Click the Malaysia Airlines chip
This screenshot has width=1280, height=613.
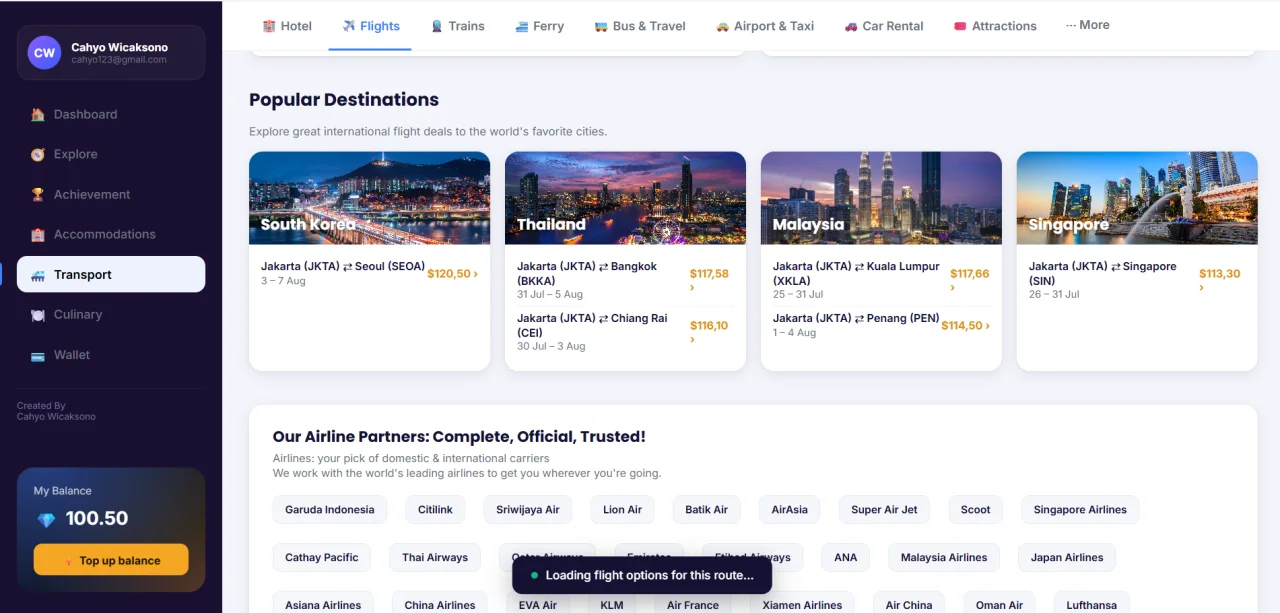pos(944,558)
